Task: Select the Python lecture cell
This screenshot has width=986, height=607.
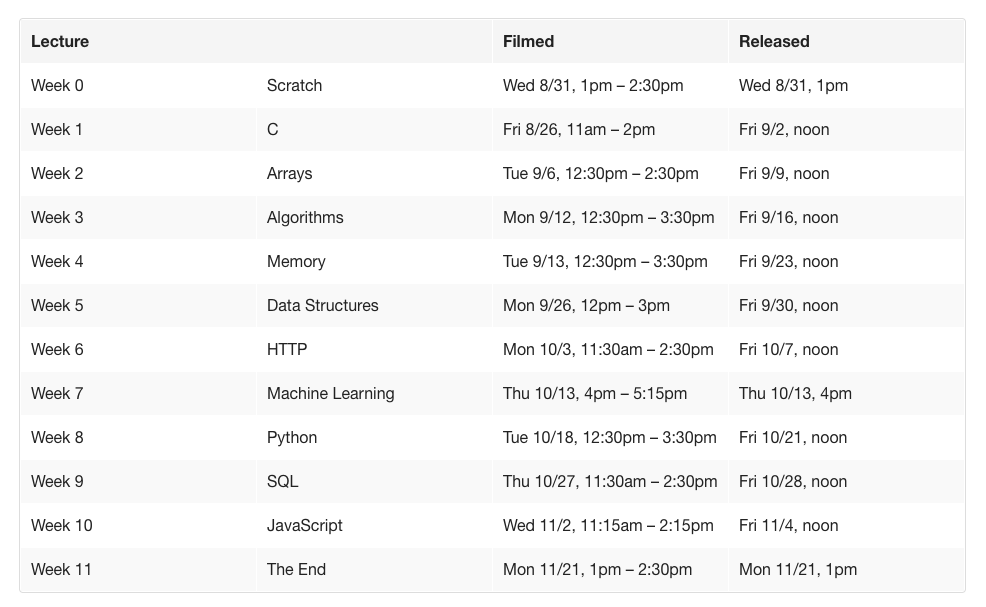Action: (292, 437)
